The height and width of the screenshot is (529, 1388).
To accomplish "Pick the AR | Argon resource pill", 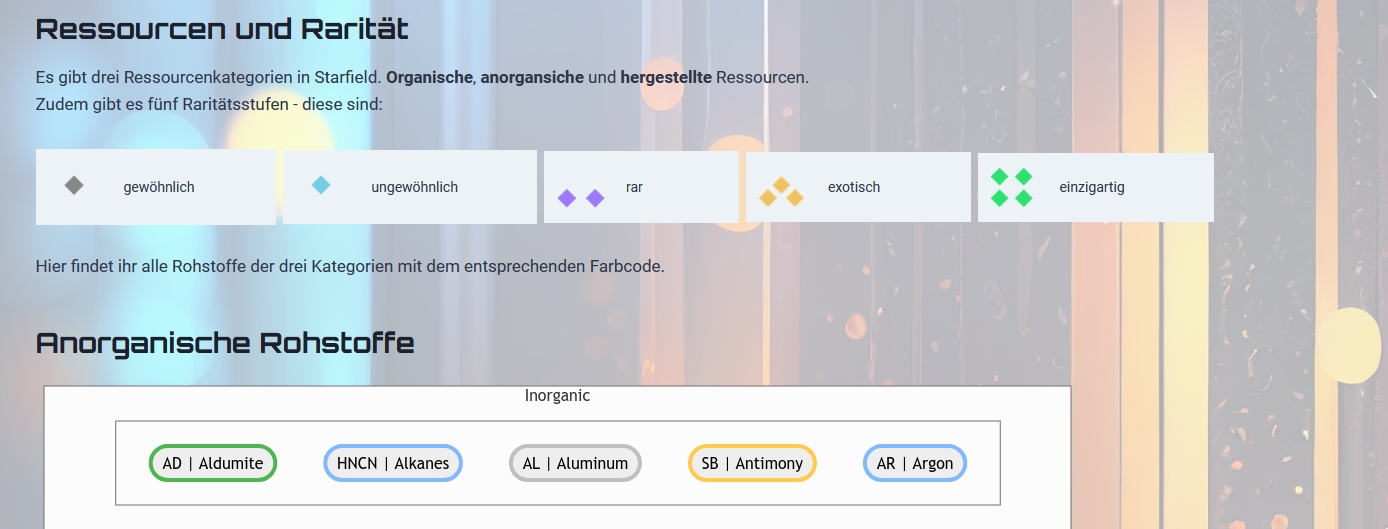I will (914, 463).
